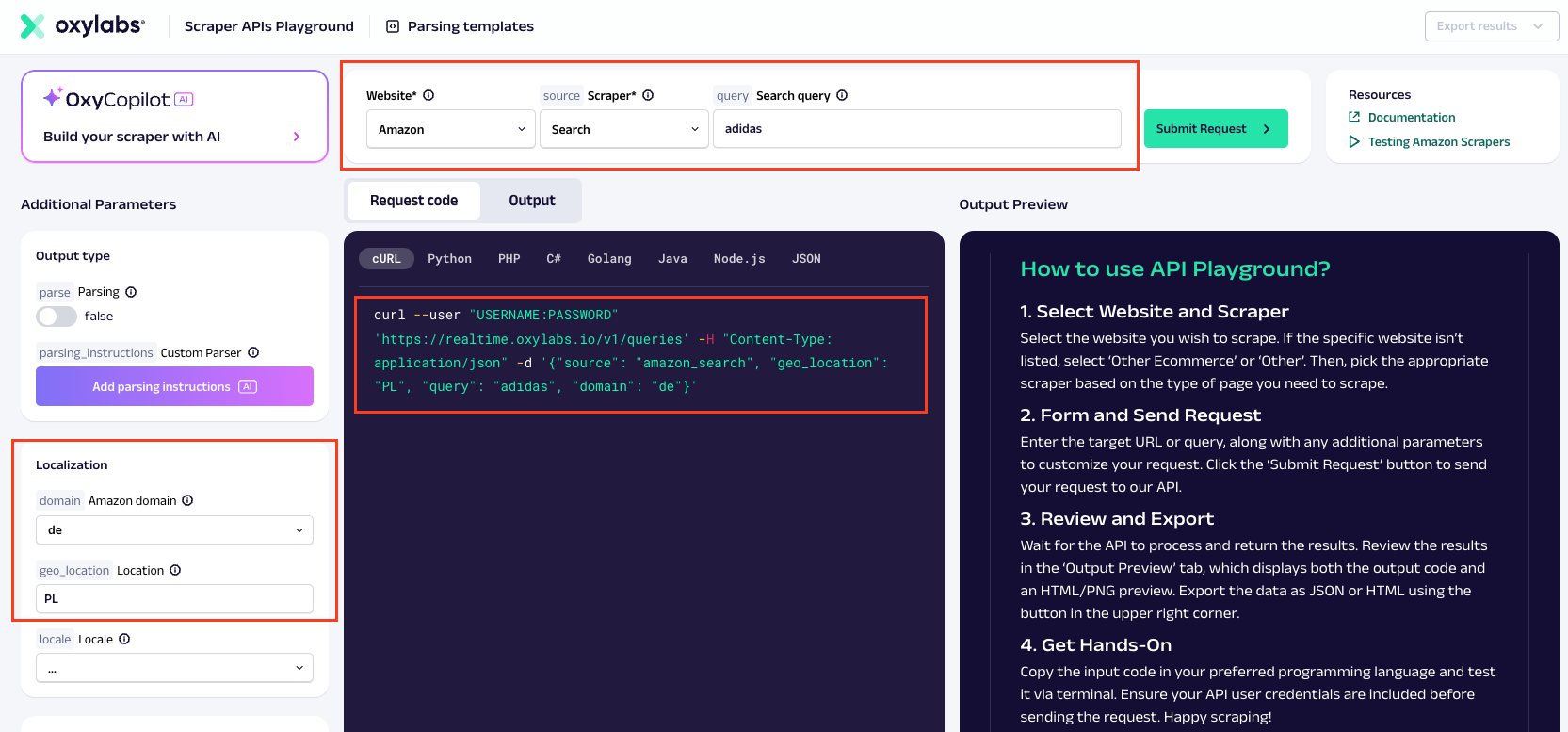The height and width of the screenshot is (732, 1568).
Task: Open the Website dropdown showing Amazon
Action: click(x=450, y=129)
